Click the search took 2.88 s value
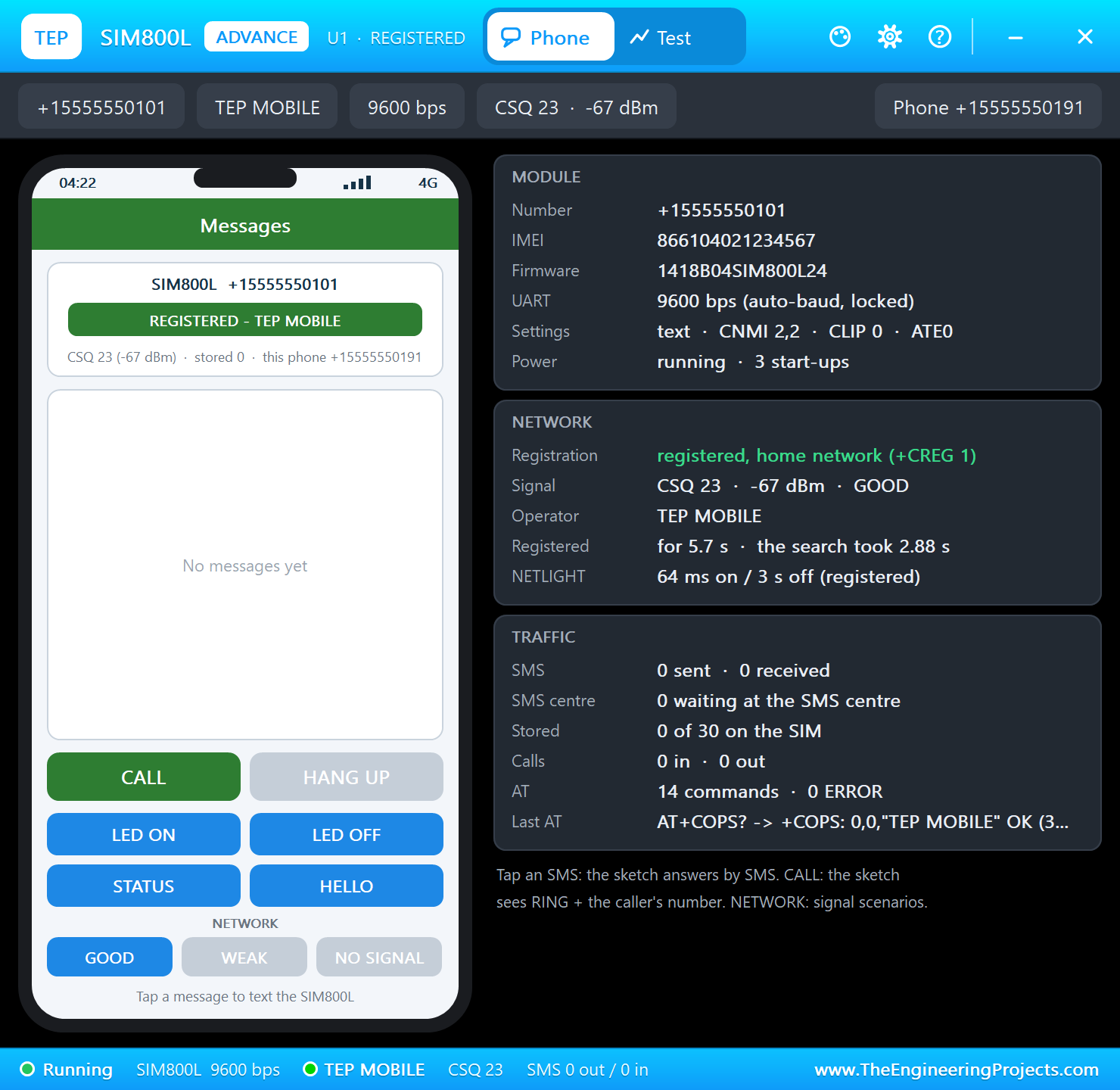Viewport: 1120px width, 1090px height. point(853,546)
